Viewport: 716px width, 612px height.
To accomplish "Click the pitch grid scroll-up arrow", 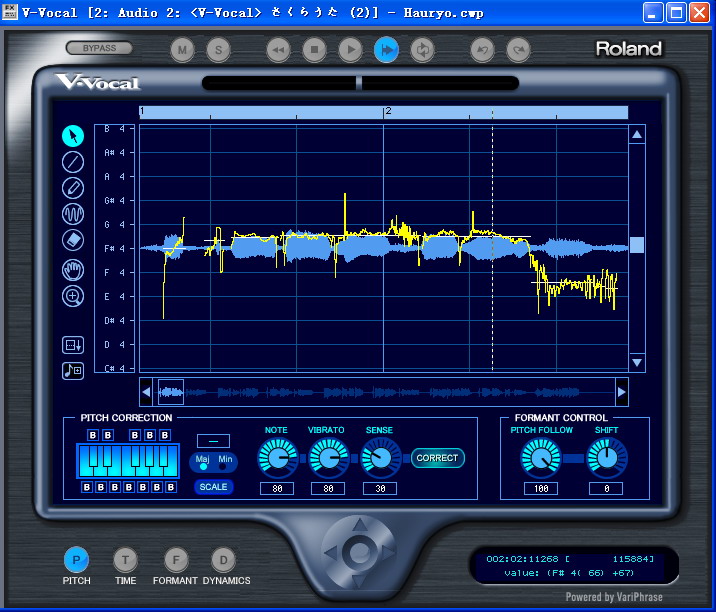I will tap(637, 135).
